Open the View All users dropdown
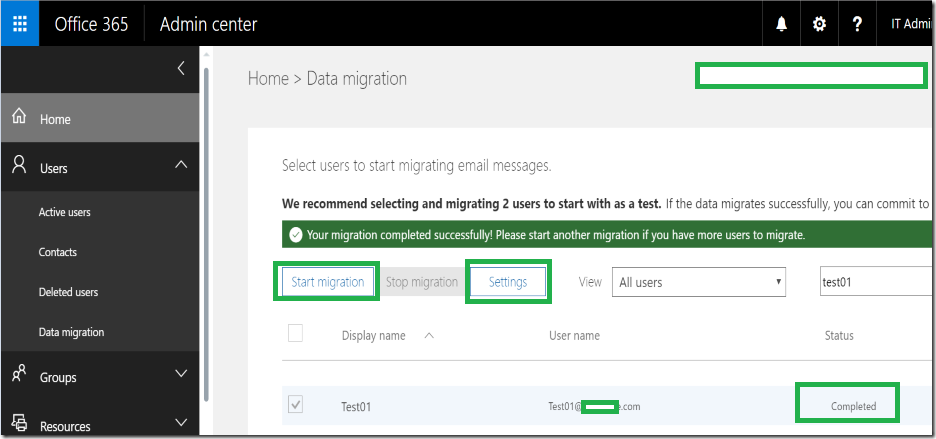This screenshot has width=936, height=439. tap(699, 283)
